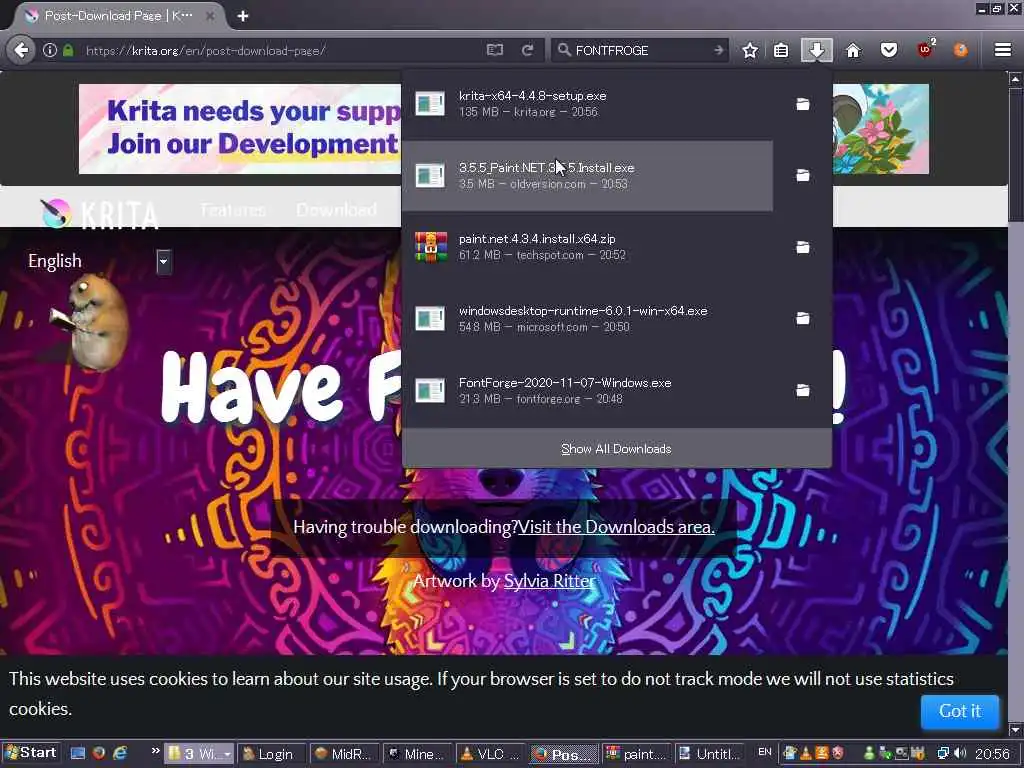Click the URL address field
Image resolution: width=1024 pixels, height=768 pixels.
pos(281,50)
